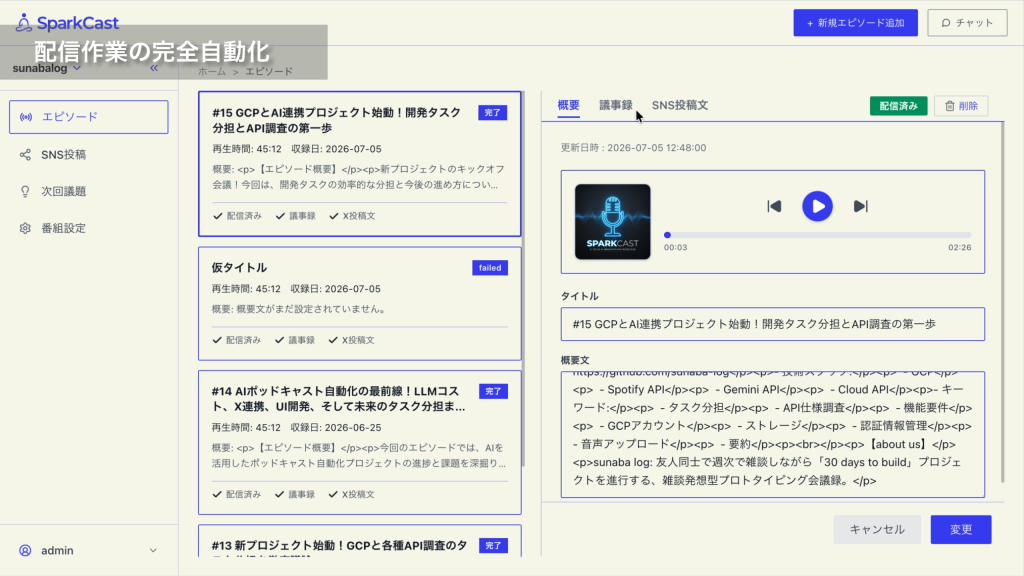Click the タイトル input field
Screen dimensions: 1024x576
pos(773,324)
